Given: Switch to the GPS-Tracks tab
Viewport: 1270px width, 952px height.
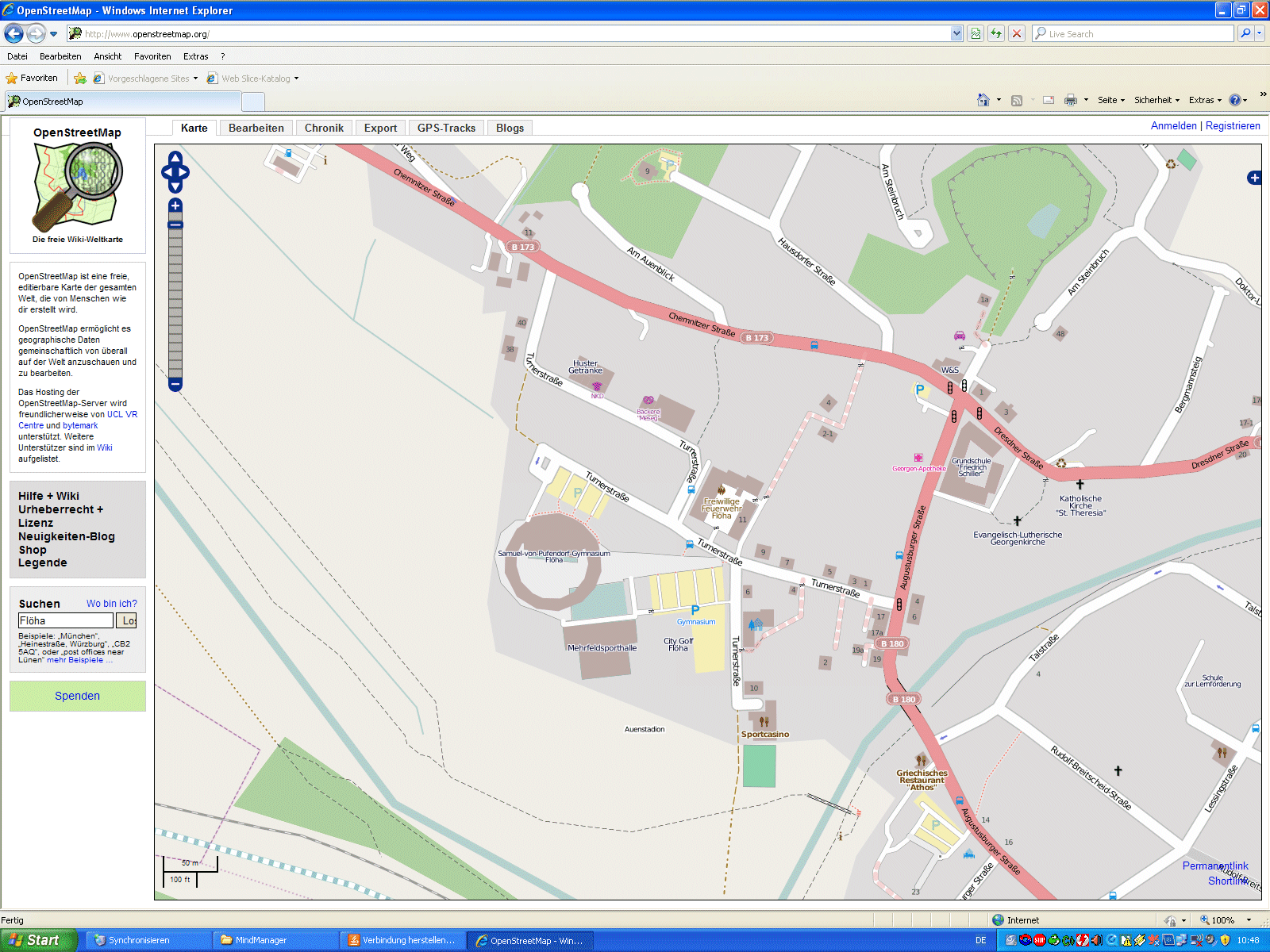Looking at the screenshot, I should 446,128.
